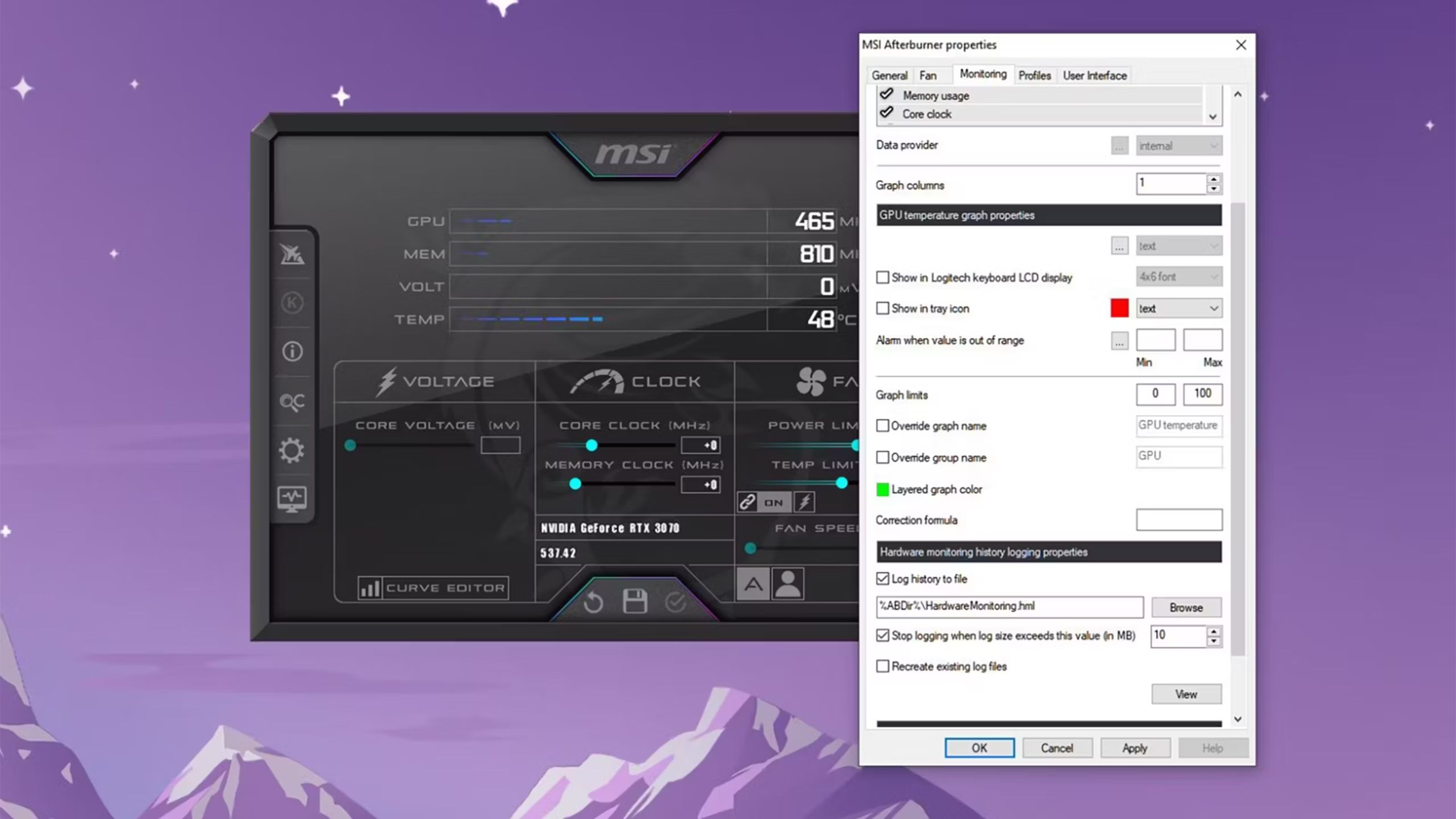Switch to the General tab
Viewport: 1456px width, 819px height.
[x=889, y=75]
